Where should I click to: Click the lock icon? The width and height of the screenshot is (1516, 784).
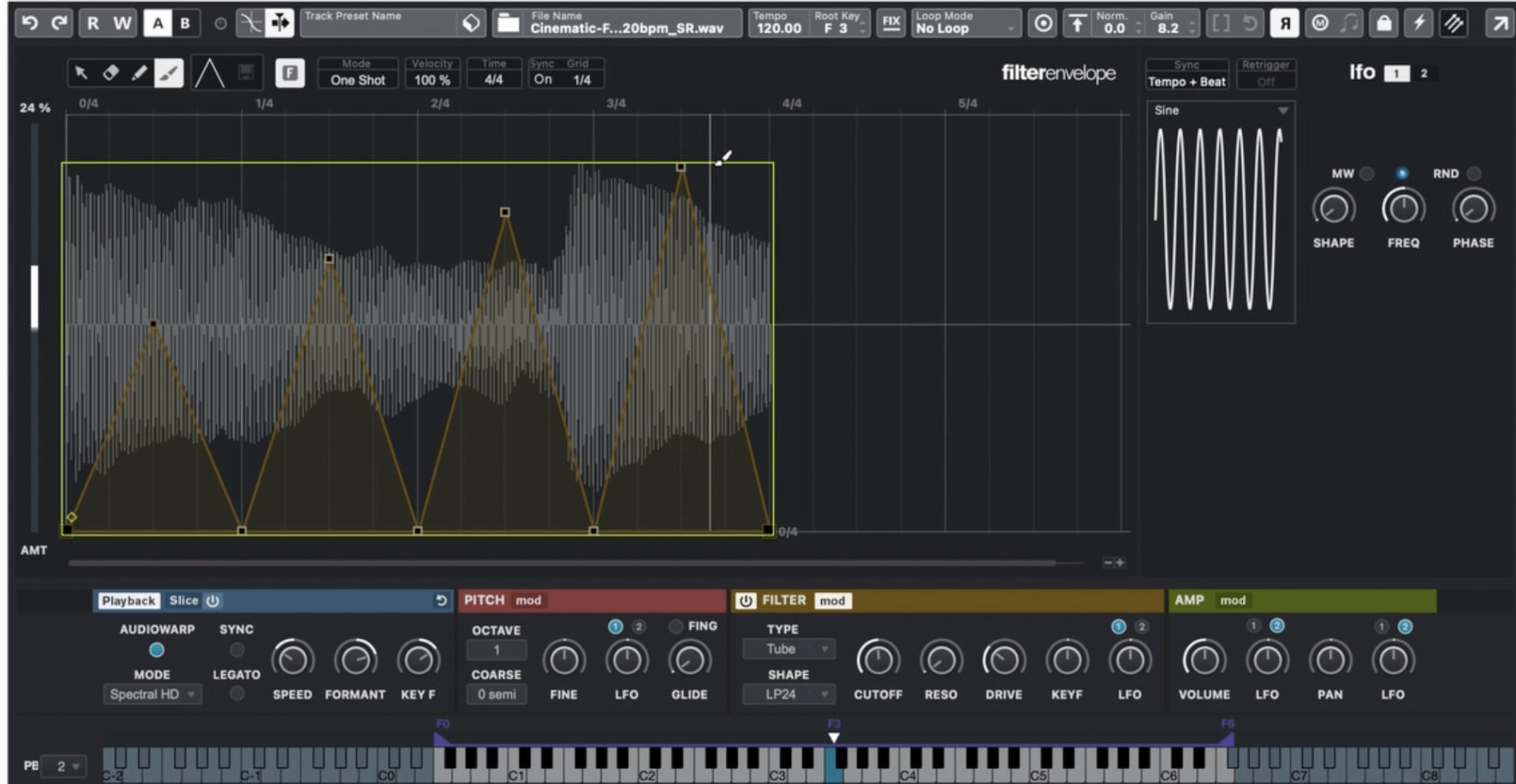tap(1384, 23)
